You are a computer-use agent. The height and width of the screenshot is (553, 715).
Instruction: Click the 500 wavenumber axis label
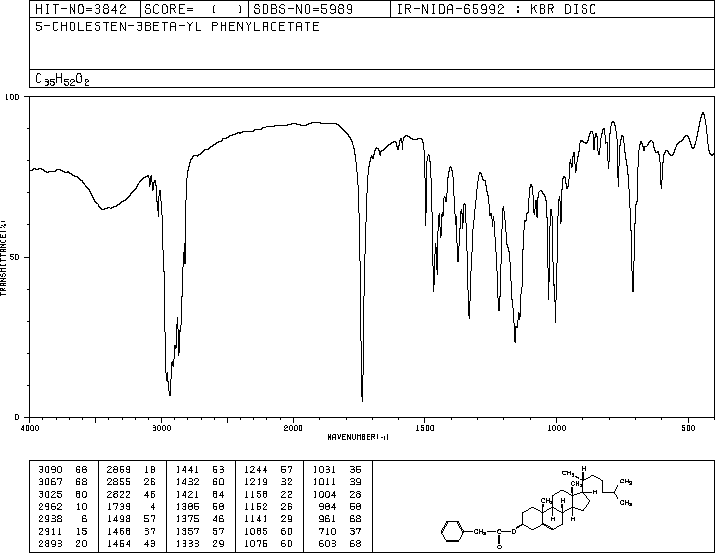[x=689, y=428]
